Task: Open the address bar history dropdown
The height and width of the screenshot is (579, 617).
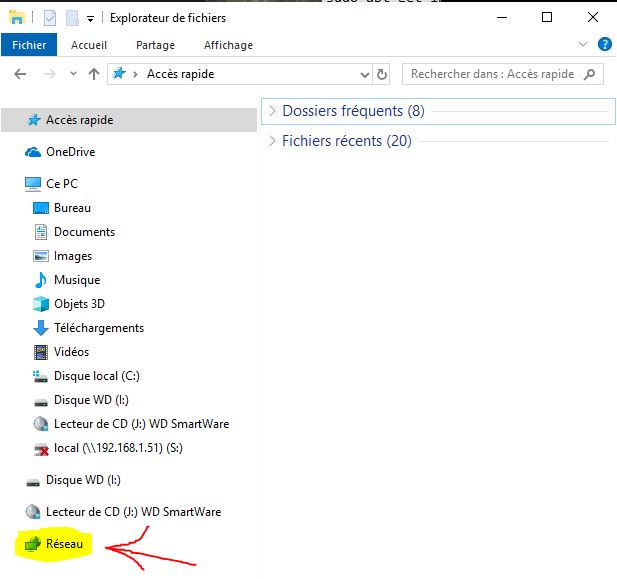Action: click(365, 74)
